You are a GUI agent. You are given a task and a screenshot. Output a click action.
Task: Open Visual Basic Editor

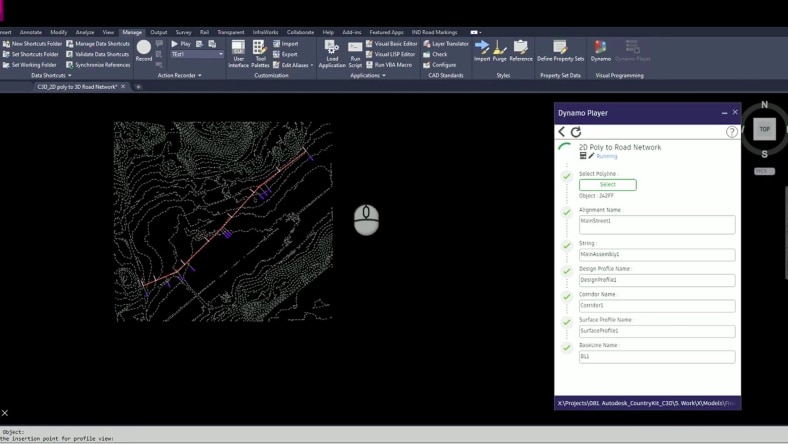[391, 44]
